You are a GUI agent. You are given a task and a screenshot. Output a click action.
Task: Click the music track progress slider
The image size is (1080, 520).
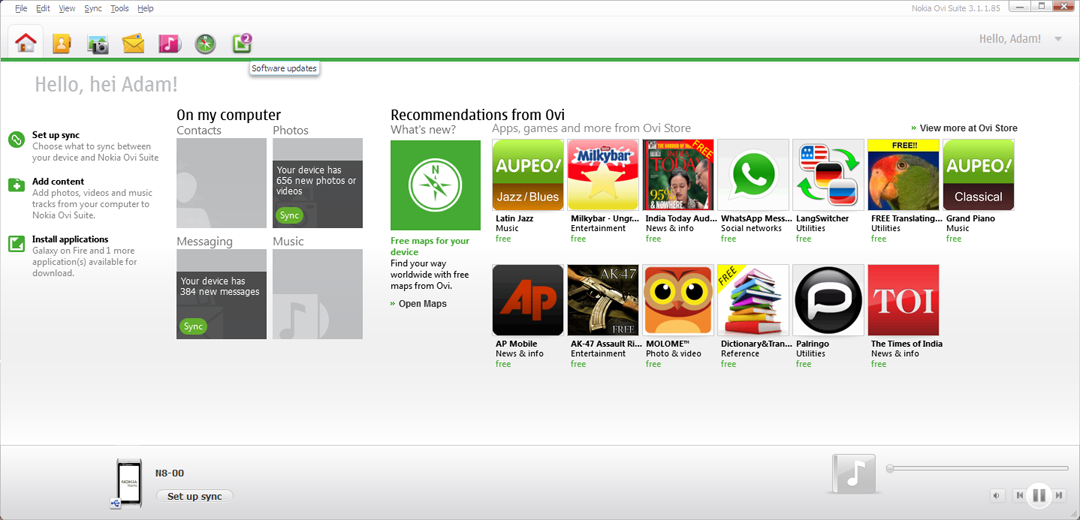tap(975, 468)
